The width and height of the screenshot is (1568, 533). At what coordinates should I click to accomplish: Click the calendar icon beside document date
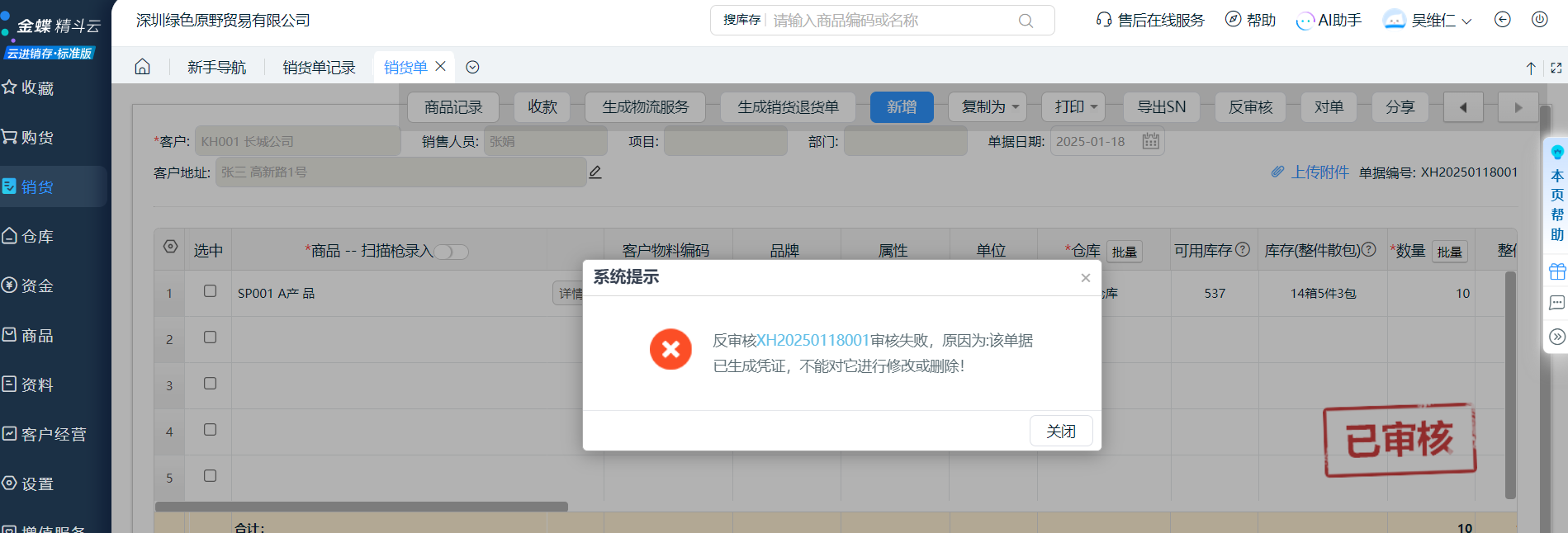pos(1150,141)
